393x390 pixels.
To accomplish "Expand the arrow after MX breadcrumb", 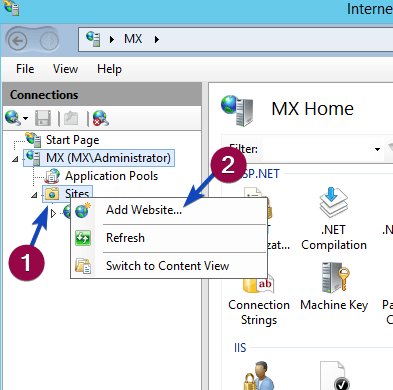I will 156,40.
